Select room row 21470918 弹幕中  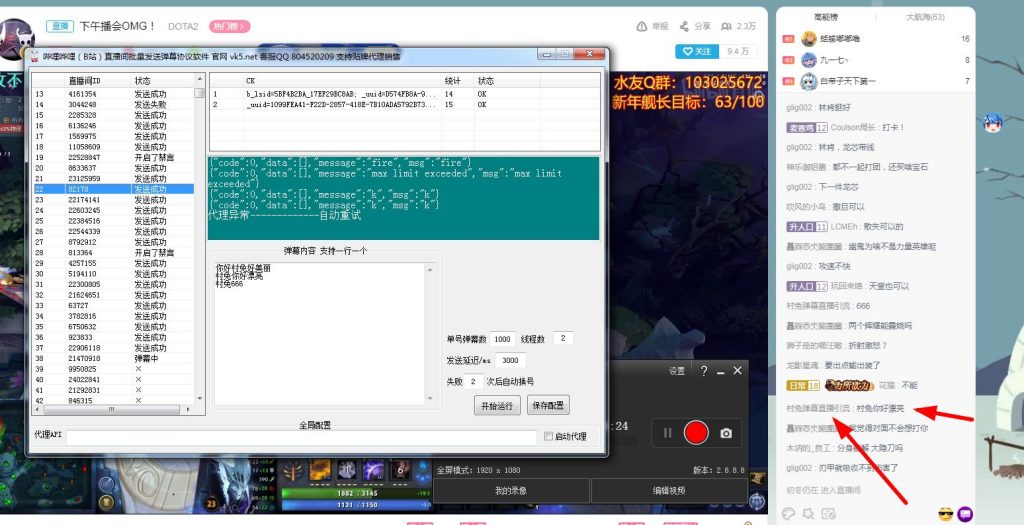click(x=114, y=358)
